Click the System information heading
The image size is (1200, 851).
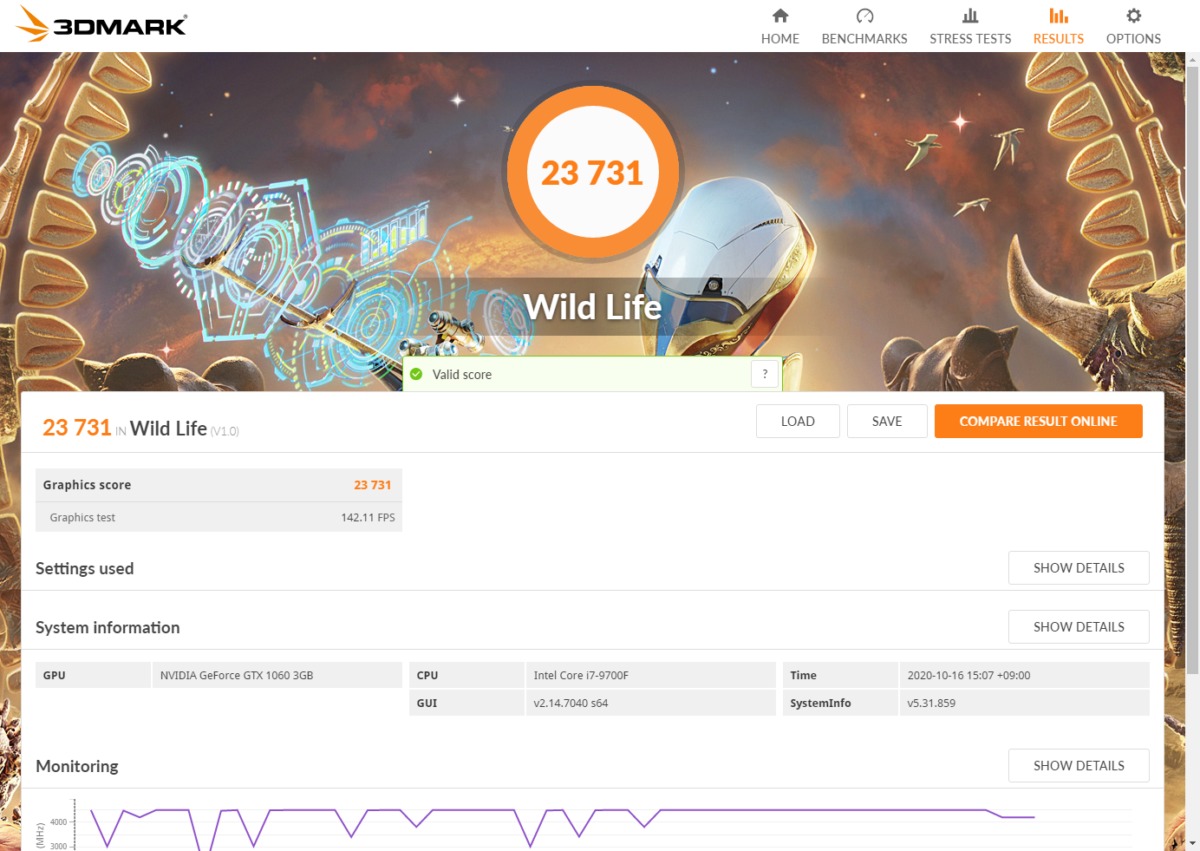coord(107,627)
